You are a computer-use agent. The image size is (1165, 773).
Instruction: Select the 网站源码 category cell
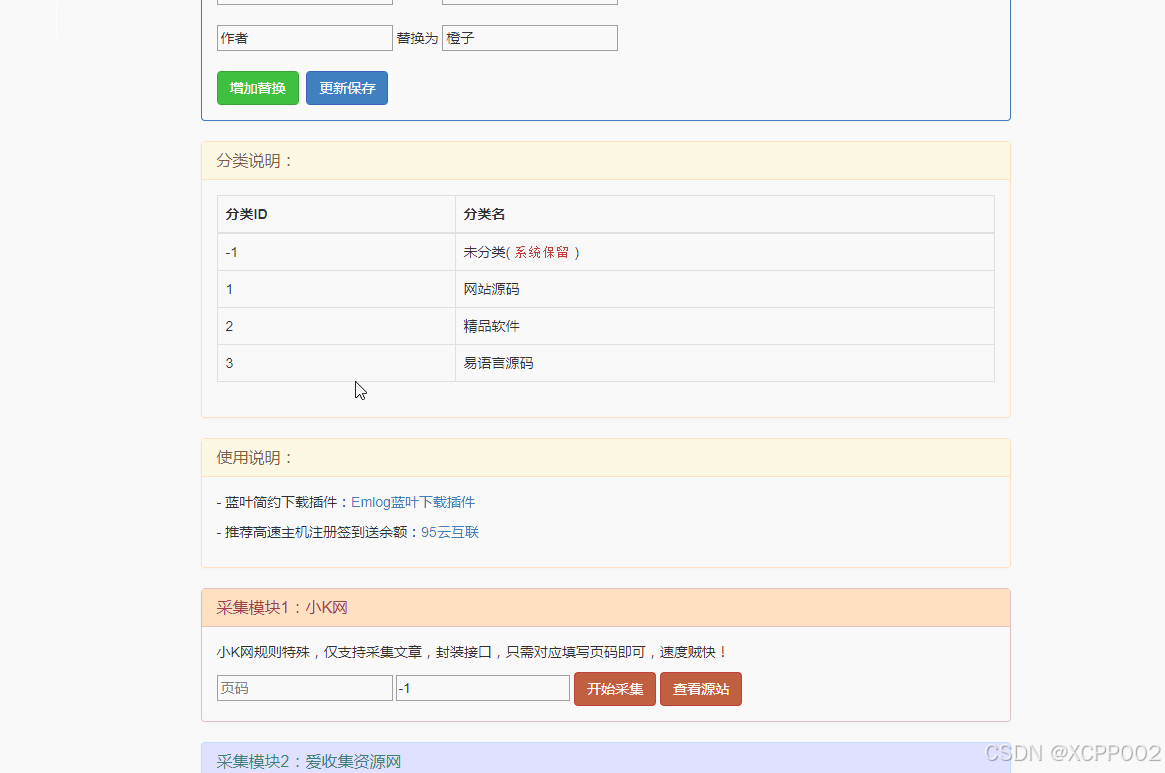[x=724, y=289]
